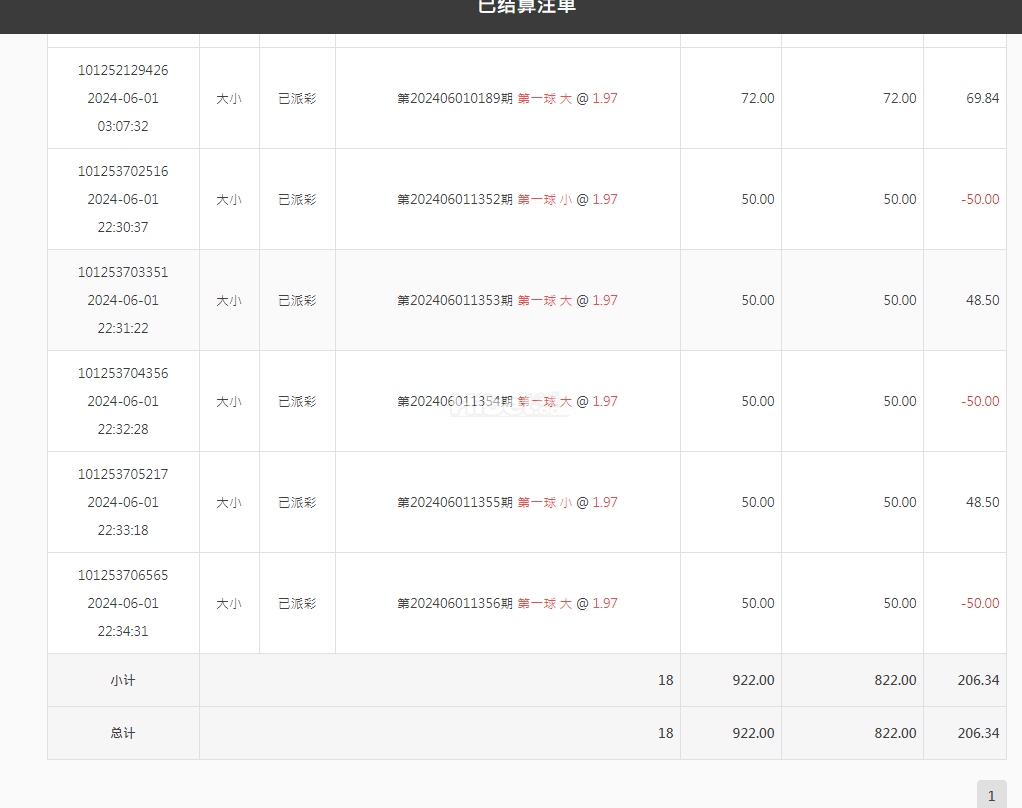Click the 69.84 win amount
Screen dimensions: 1022x808
point(982,98)
